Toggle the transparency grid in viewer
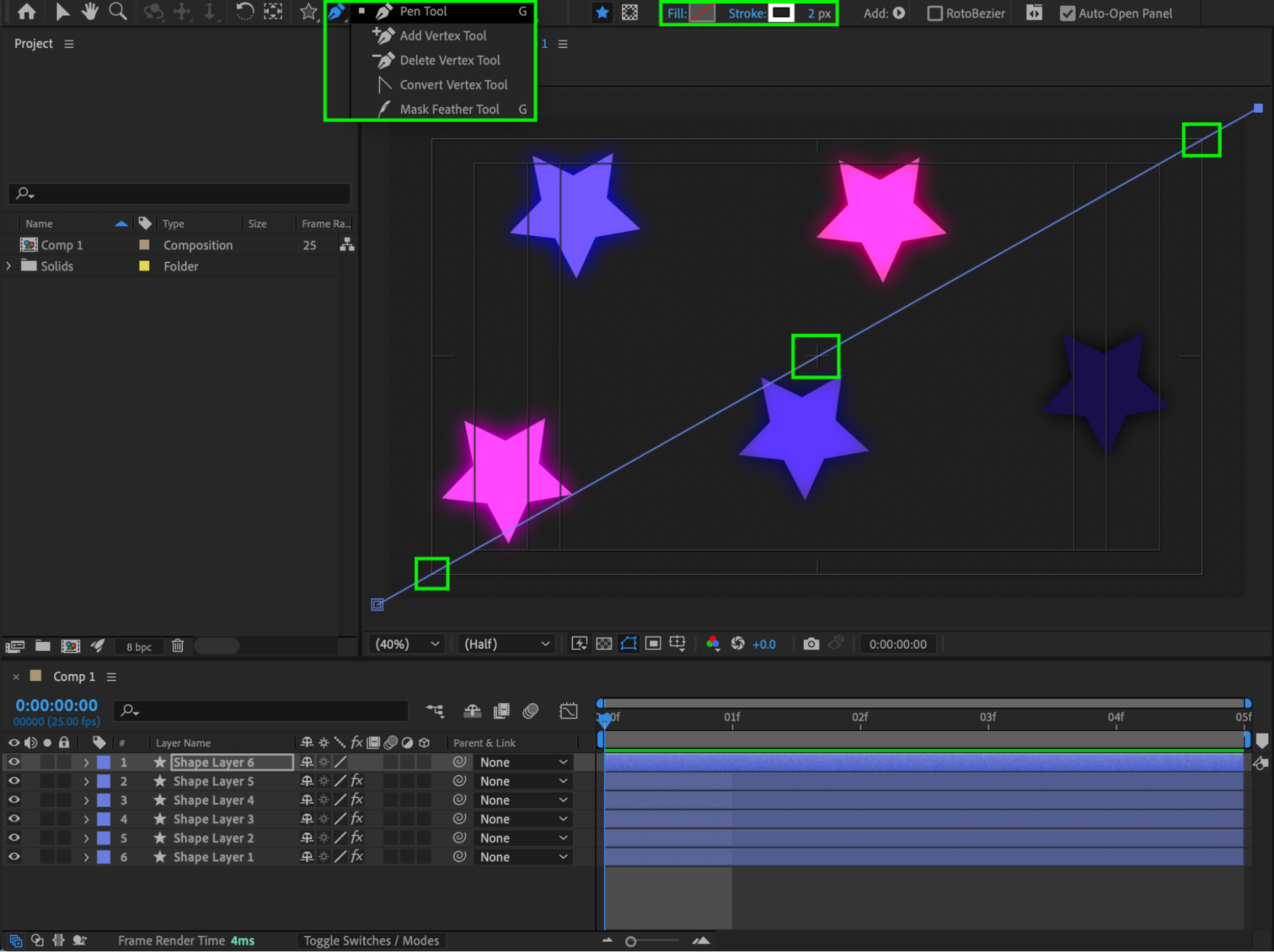Viewport: 1274px width, 952px height. 604,644
